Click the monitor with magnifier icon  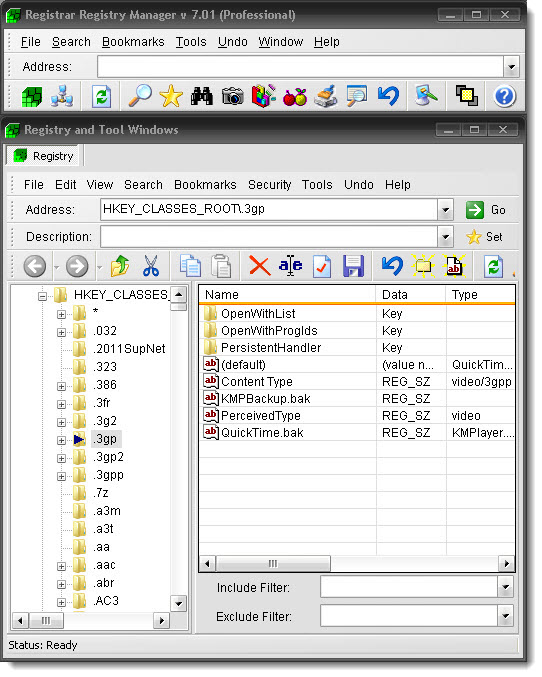point(356,96)
